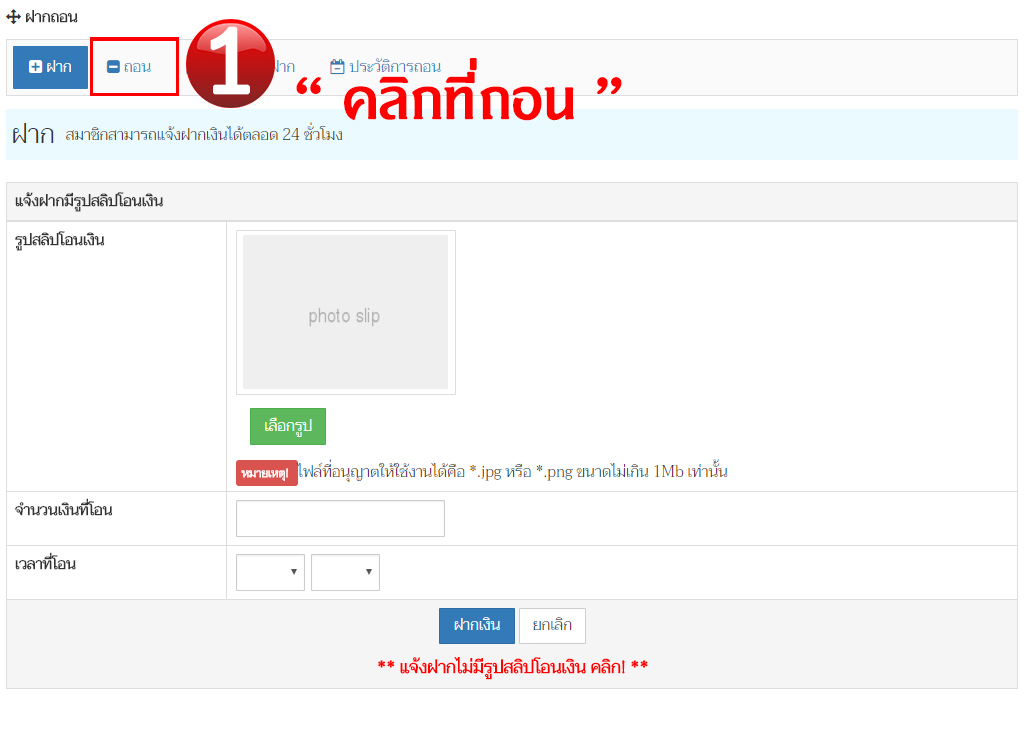The height and width of the screenshot is (733, 1025).
Task: Click the minus icon beside ถอน
Action: click(x=113, y=67)
